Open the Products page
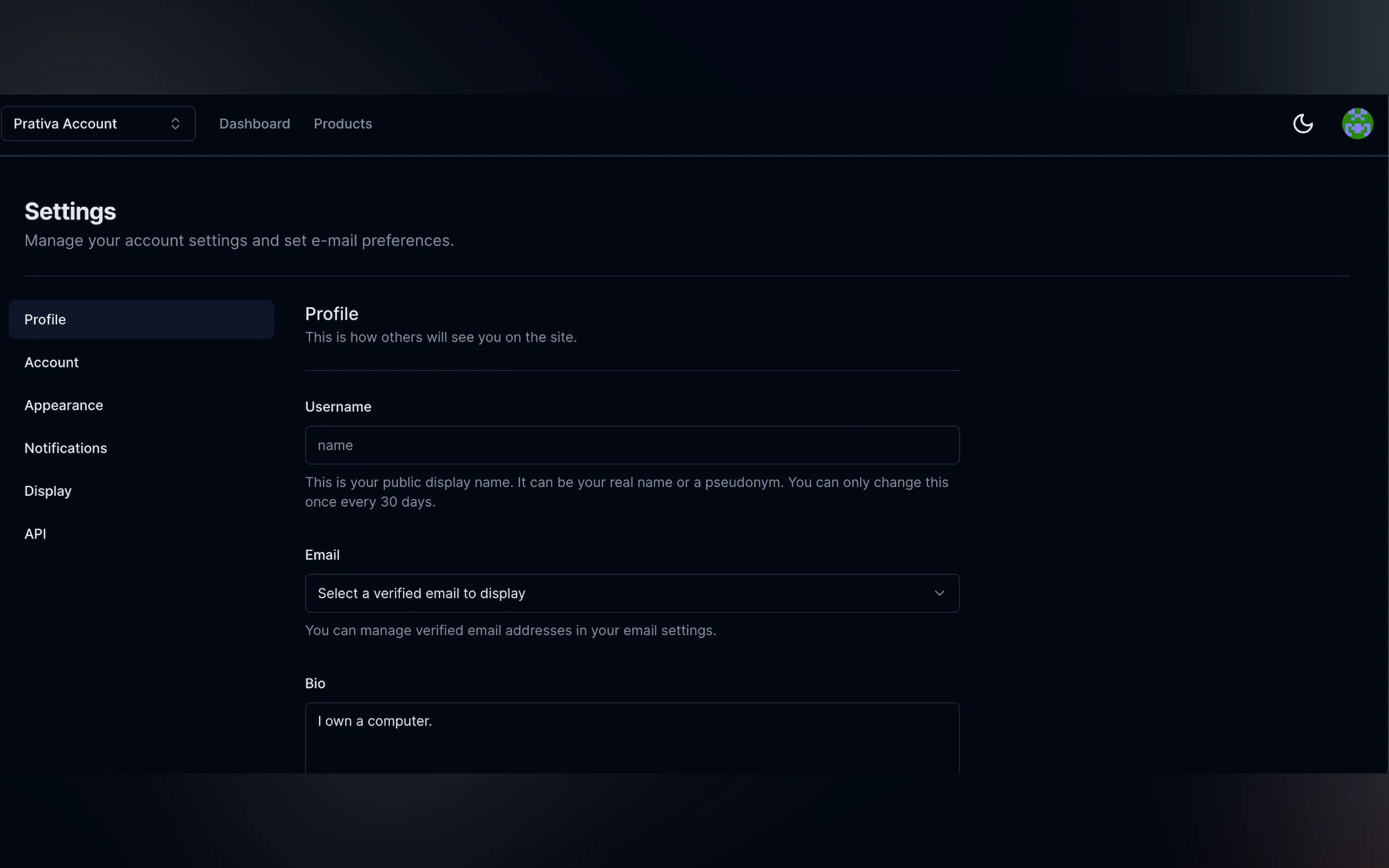 click(343, 124)
